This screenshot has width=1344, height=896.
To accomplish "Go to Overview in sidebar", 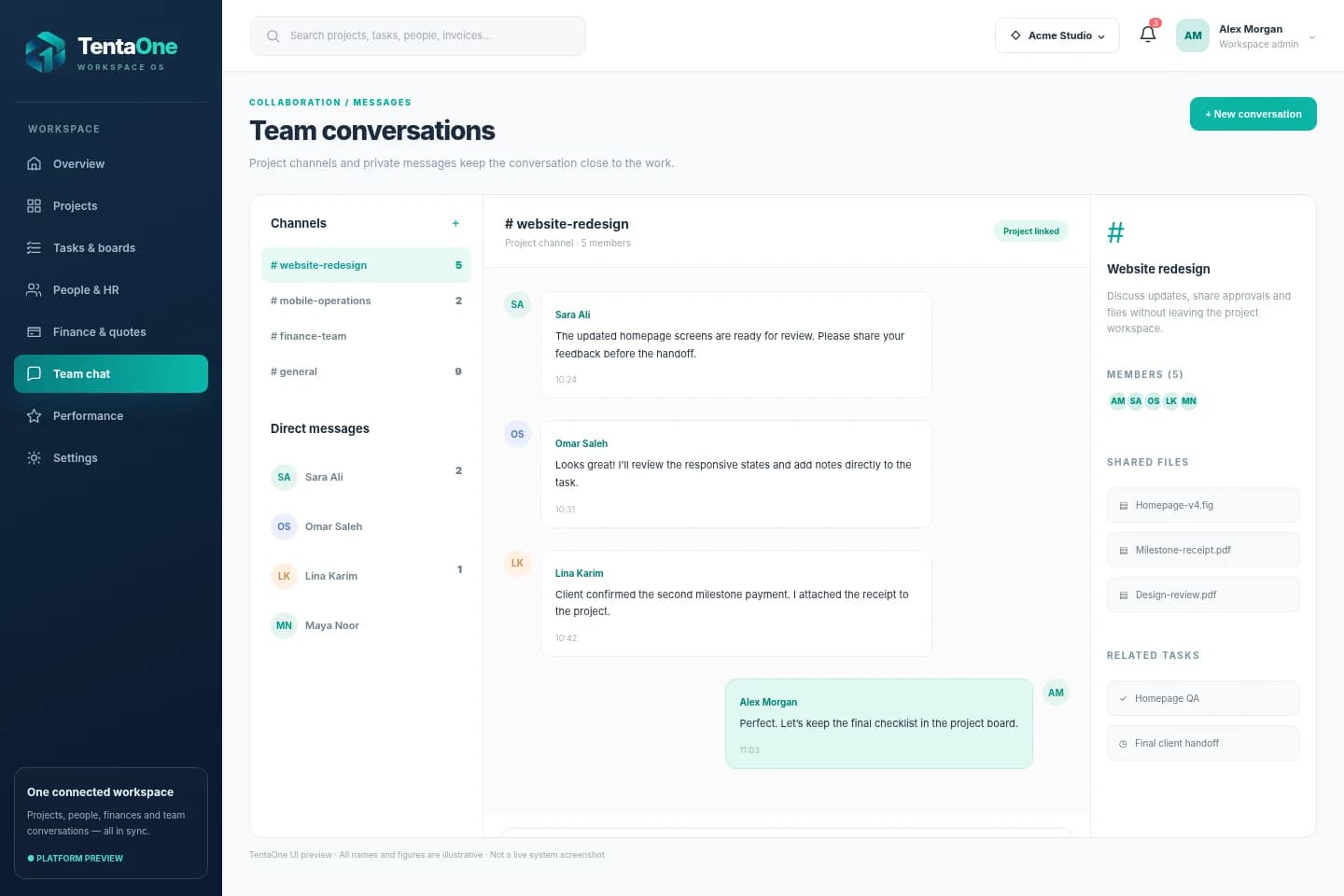I will 111,164.
